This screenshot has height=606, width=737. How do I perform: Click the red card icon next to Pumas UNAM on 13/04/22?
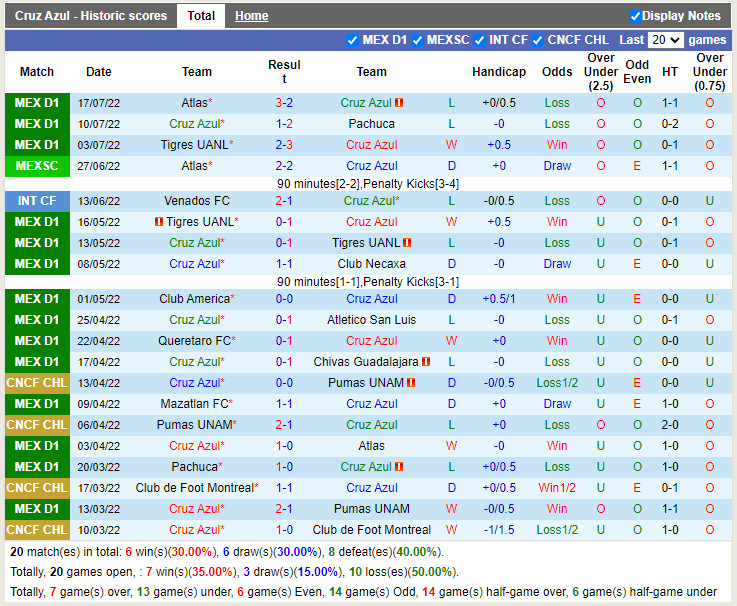click(410, 383)
